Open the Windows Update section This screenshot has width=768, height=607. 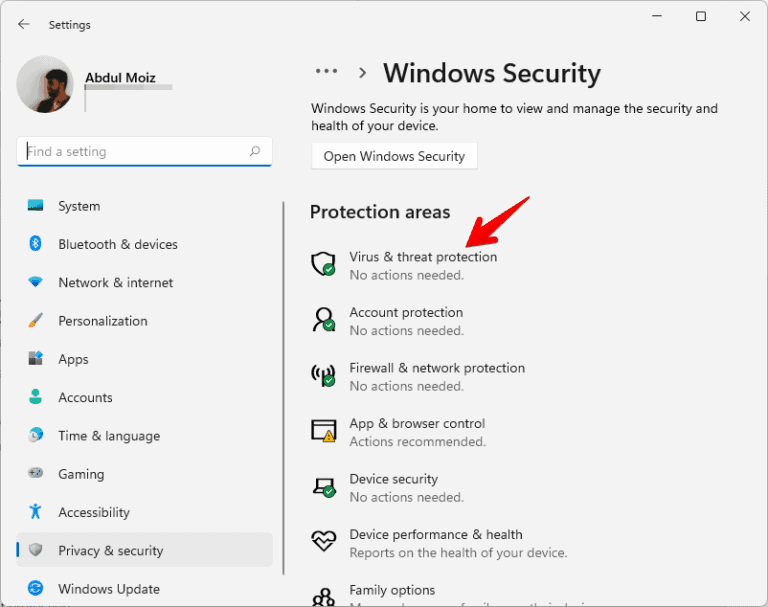point(108,589)
